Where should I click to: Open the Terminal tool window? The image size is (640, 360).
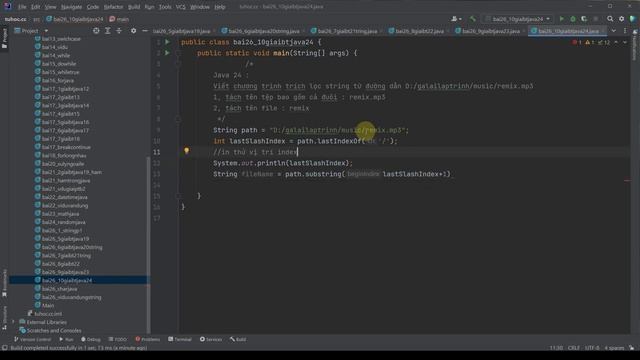[180, 339]
